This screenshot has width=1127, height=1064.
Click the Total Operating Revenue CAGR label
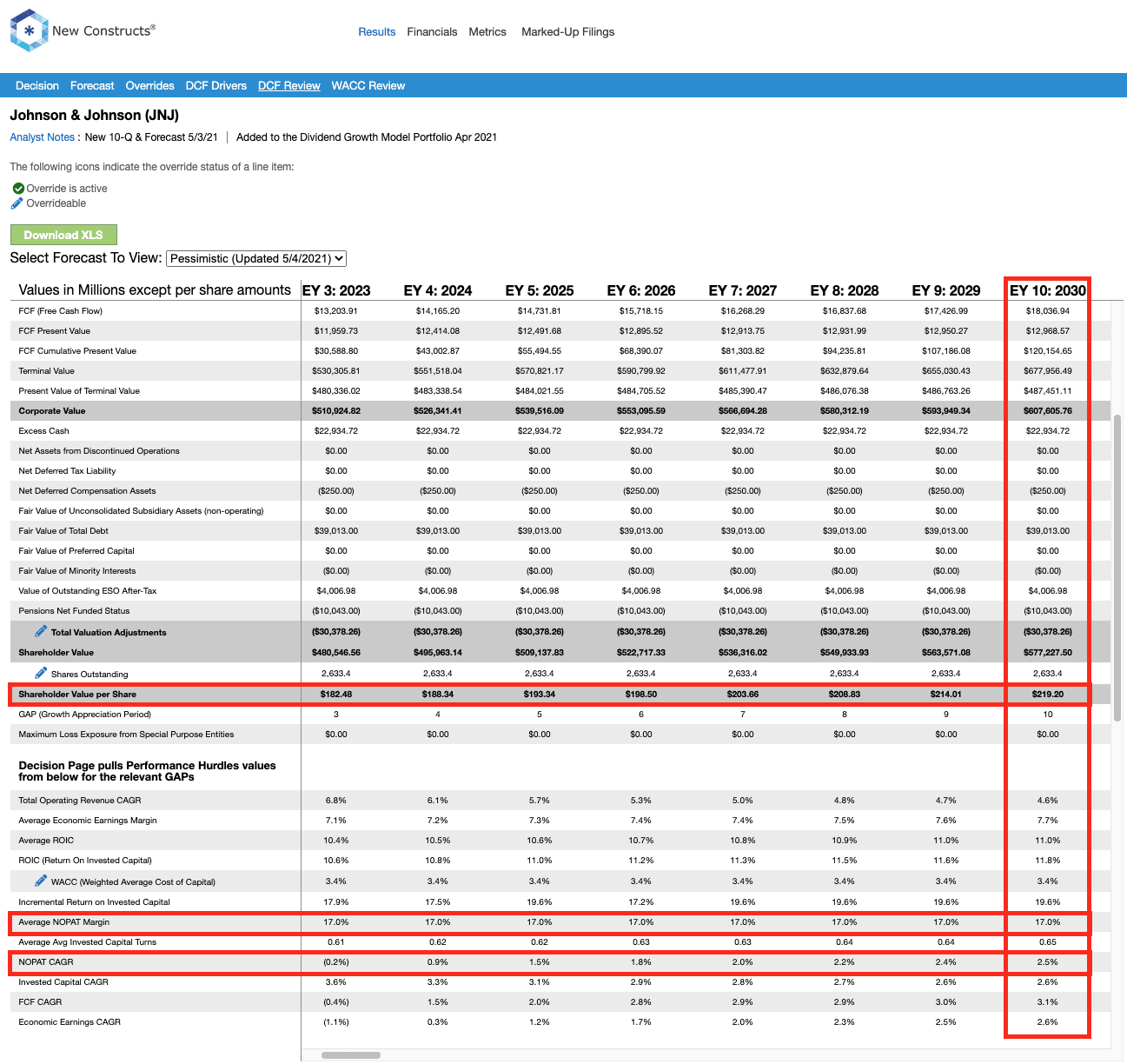point(80,800)
